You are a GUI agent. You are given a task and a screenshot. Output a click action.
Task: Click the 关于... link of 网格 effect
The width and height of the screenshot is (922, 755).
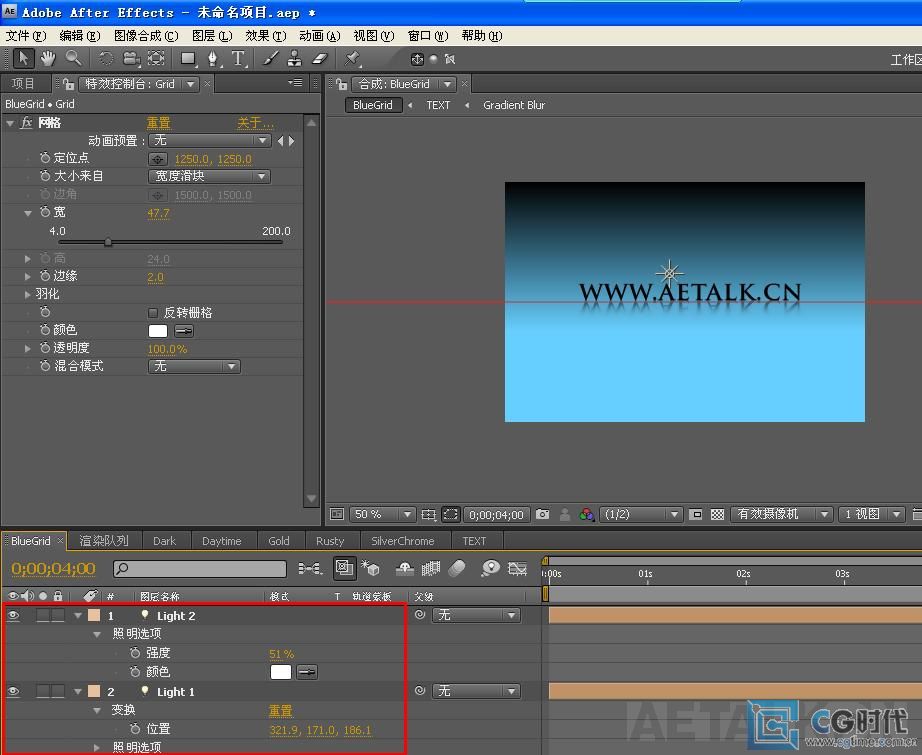point(255,123)
